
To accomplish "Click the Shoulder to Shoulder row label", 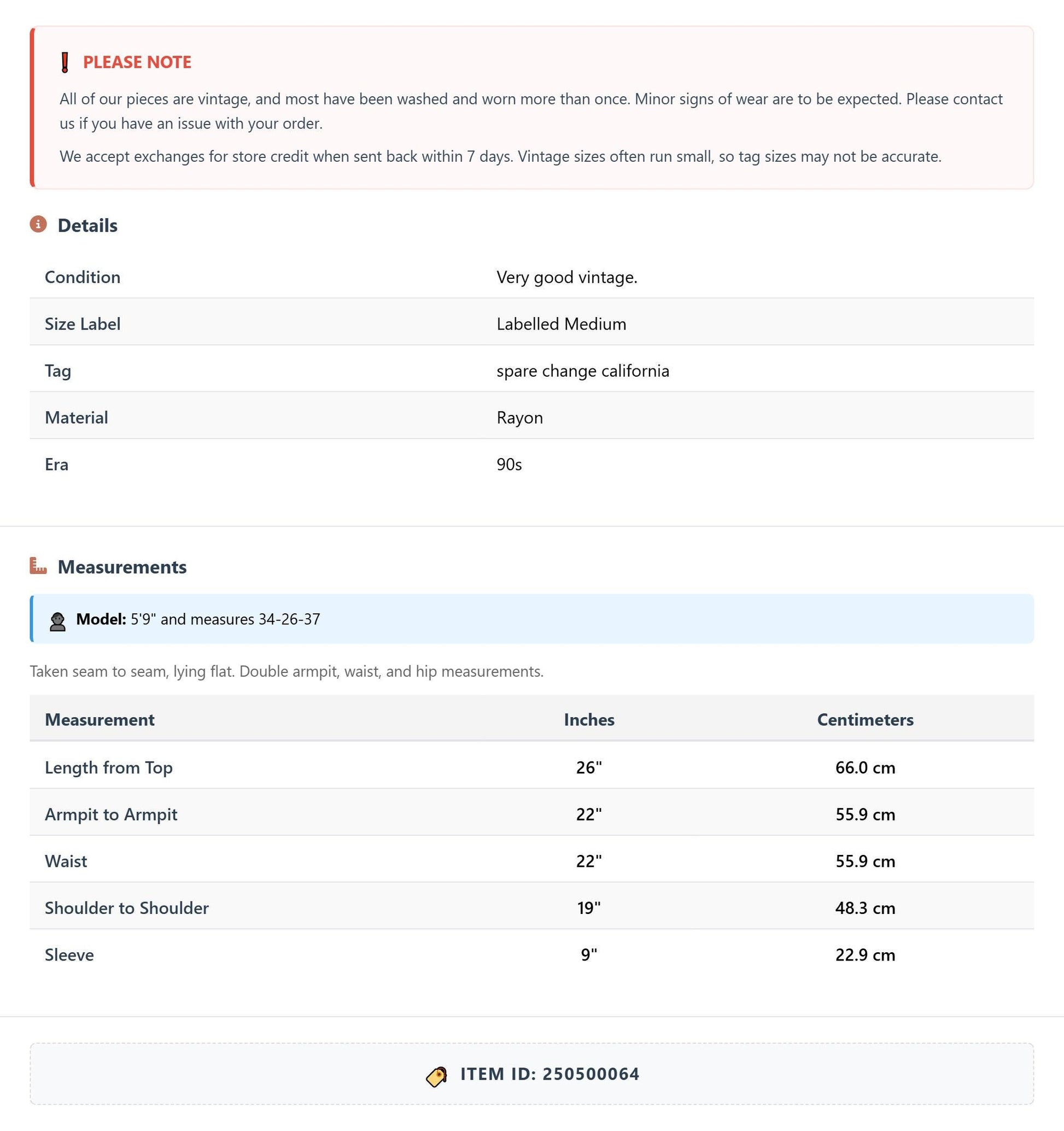I will 127,908.
